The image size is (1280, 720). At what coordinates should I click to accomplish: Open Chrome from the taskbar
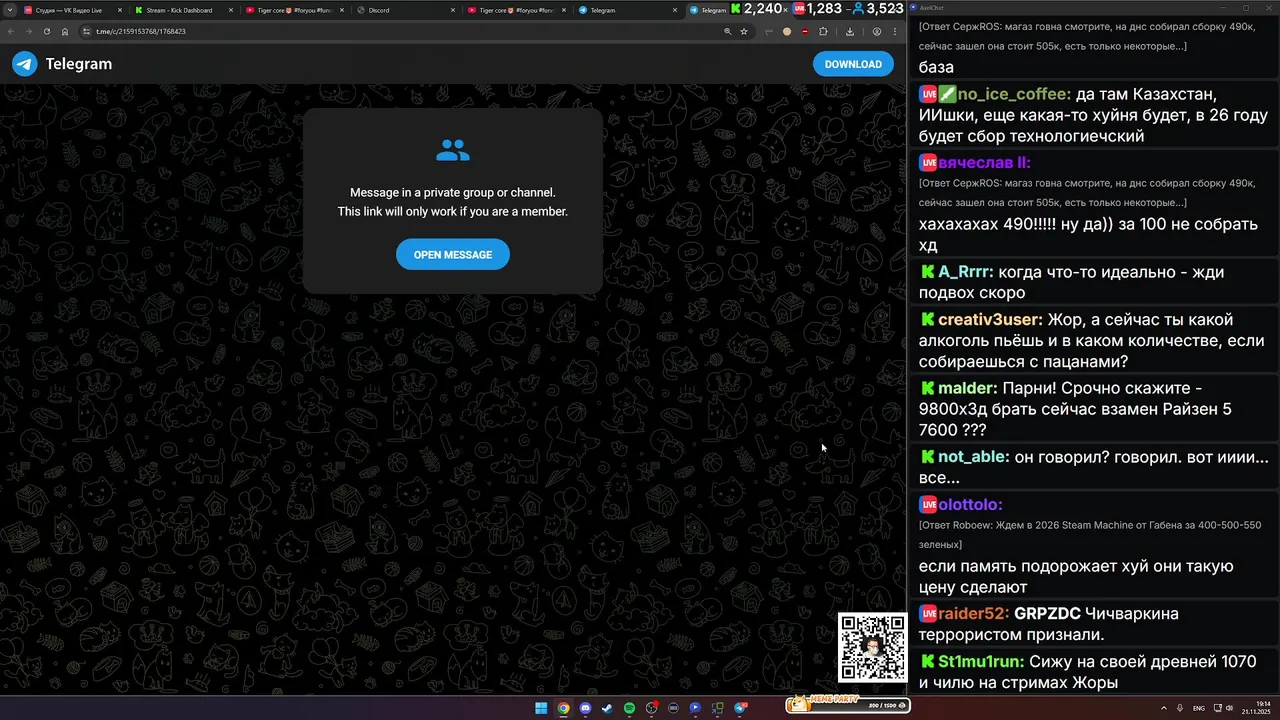(563, 708)
